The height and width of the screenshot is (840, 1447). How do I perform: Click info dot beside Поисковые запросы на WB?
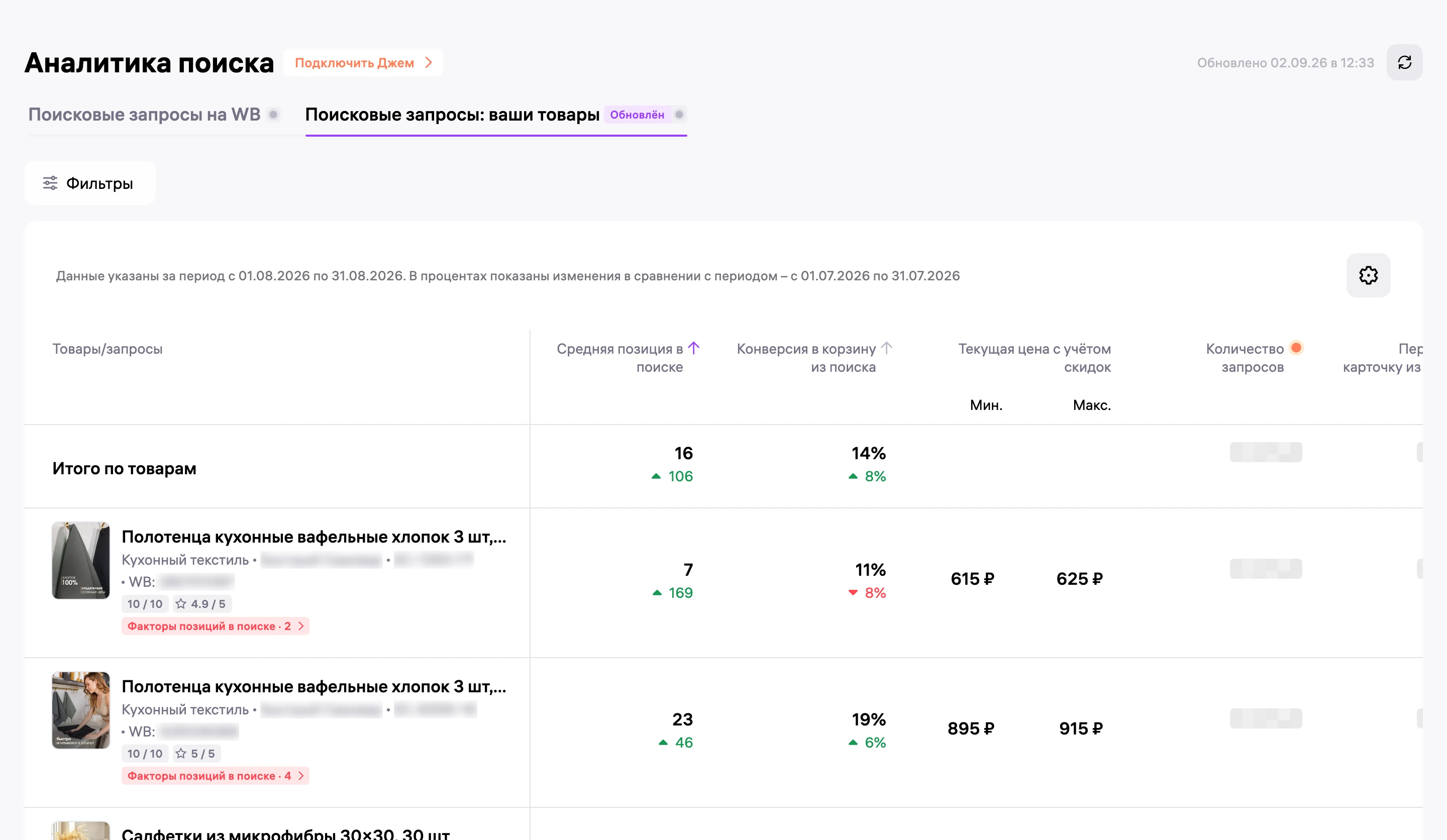274,114
